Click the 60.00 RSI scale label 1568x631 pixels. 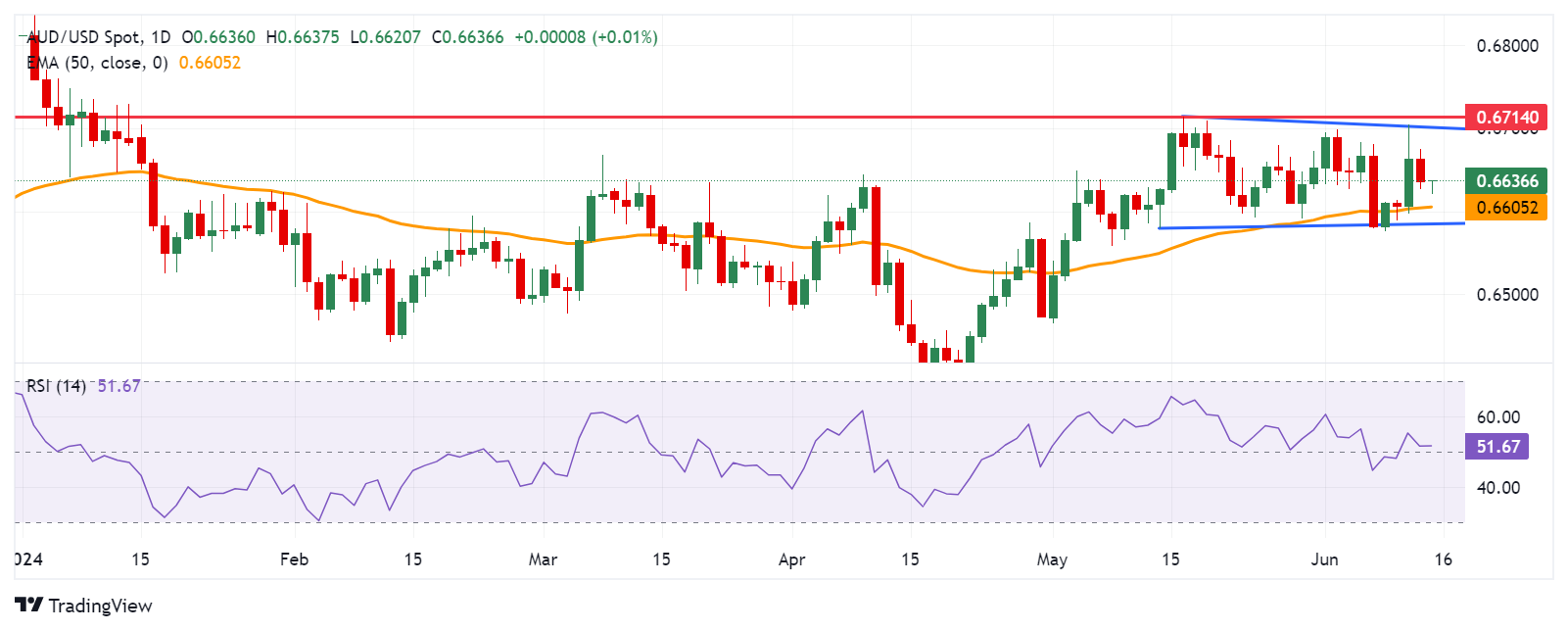click(1498, 417)
